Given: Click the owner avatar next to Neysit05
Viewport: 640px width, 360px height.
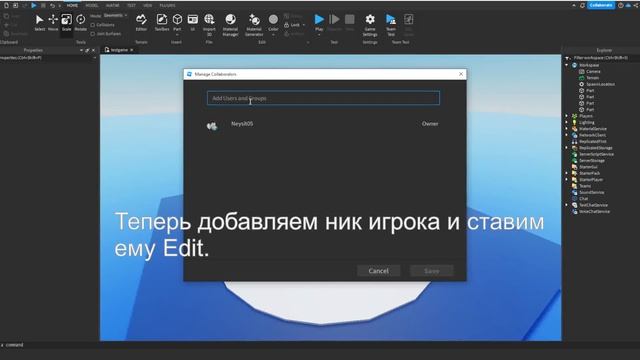Looking at the screenshot, I should [x=212, y=126].
